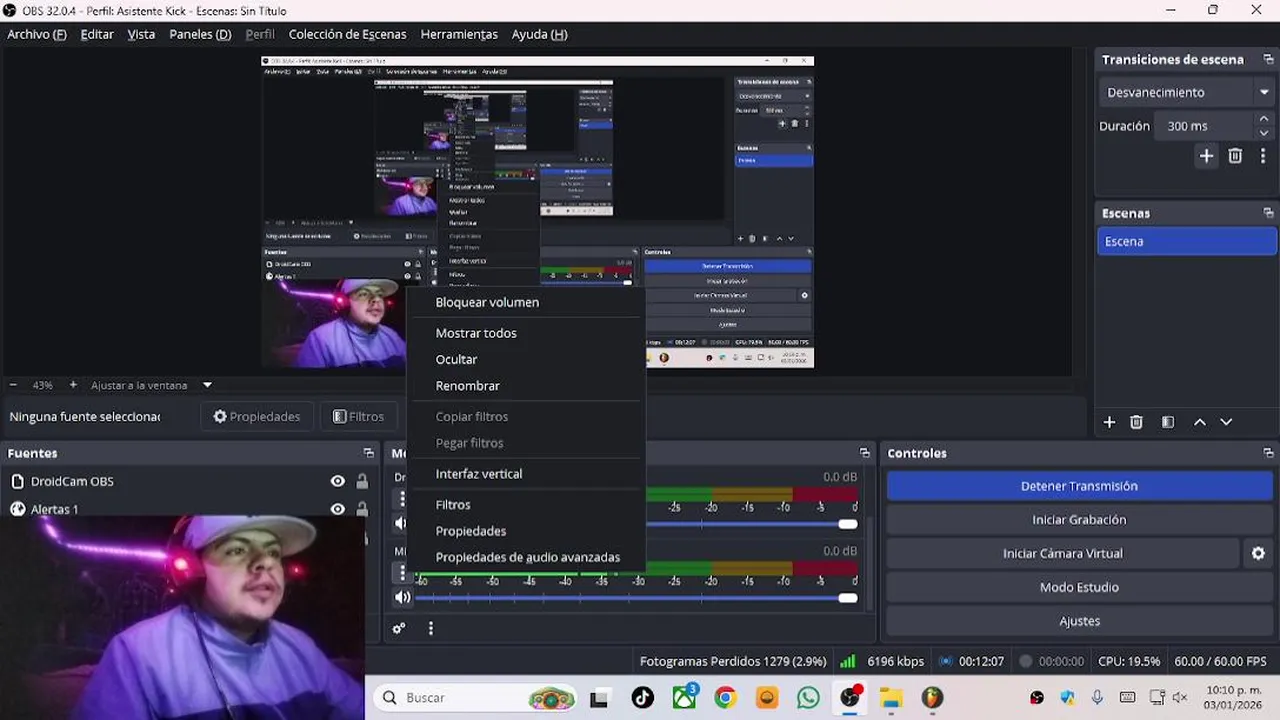The height and width of the screenshot is (720, 1280).
Task: Lock the DroidCam OBS source
Action: 362,481
